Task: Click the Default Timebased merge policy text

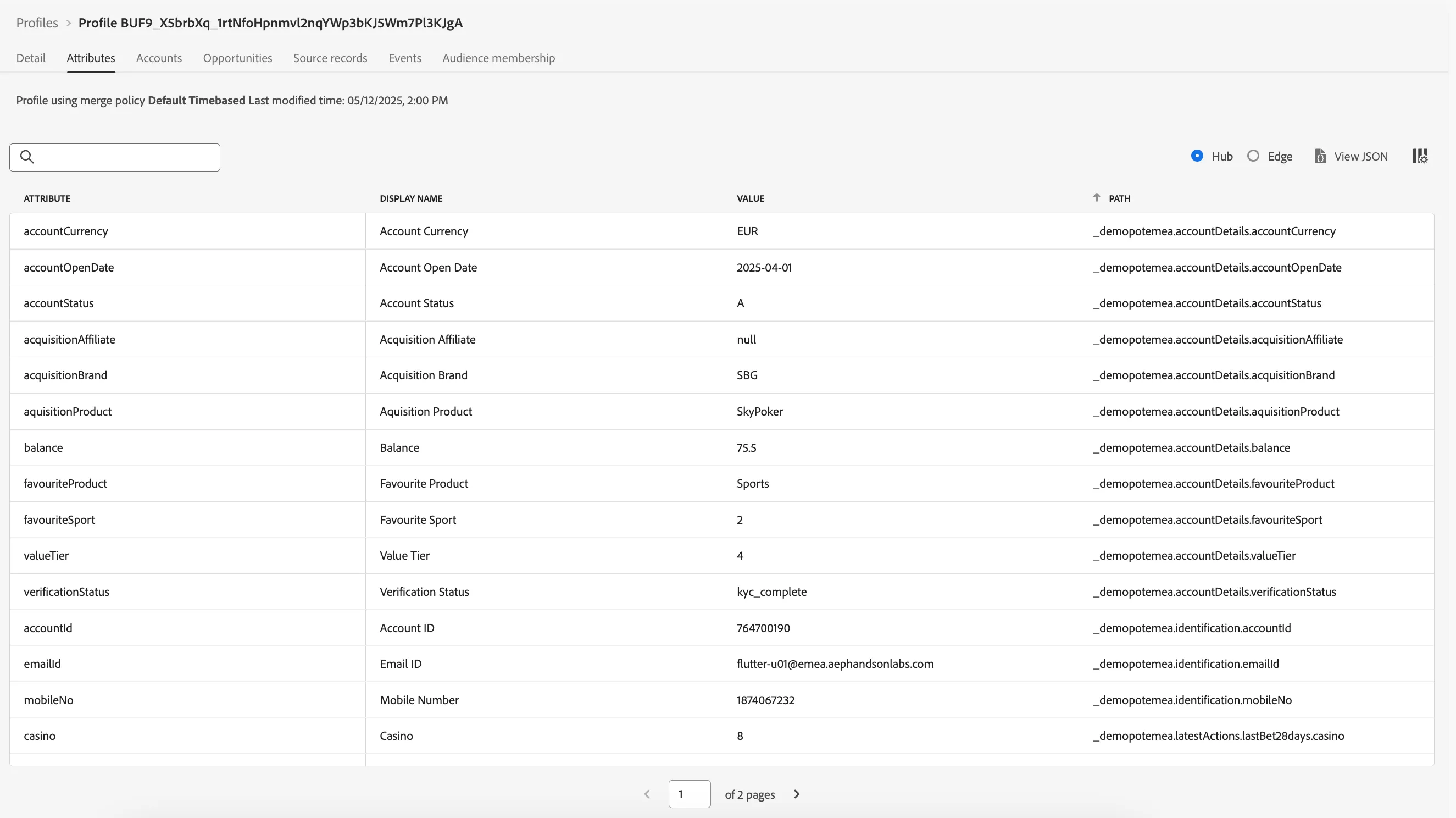Action: (x=196, y=100)
